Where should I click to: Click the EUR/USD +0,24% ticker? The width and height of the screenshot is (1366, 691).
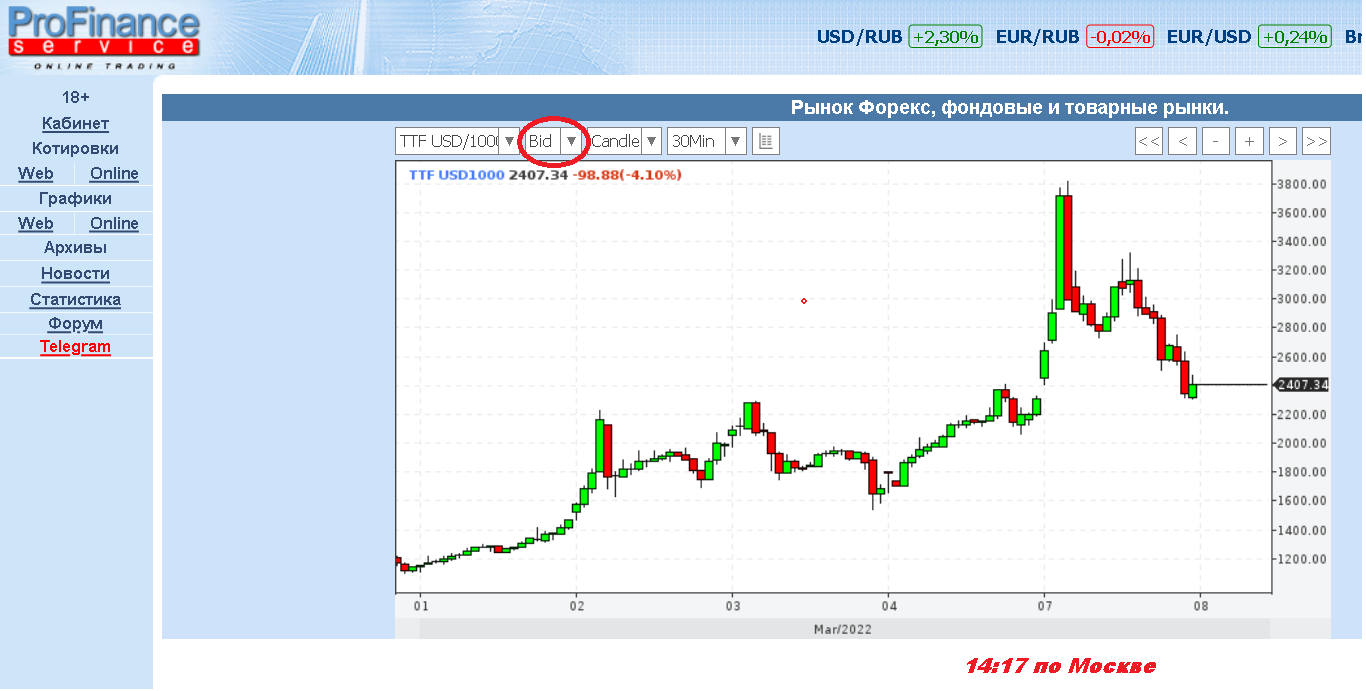(x=1248, y=37)
